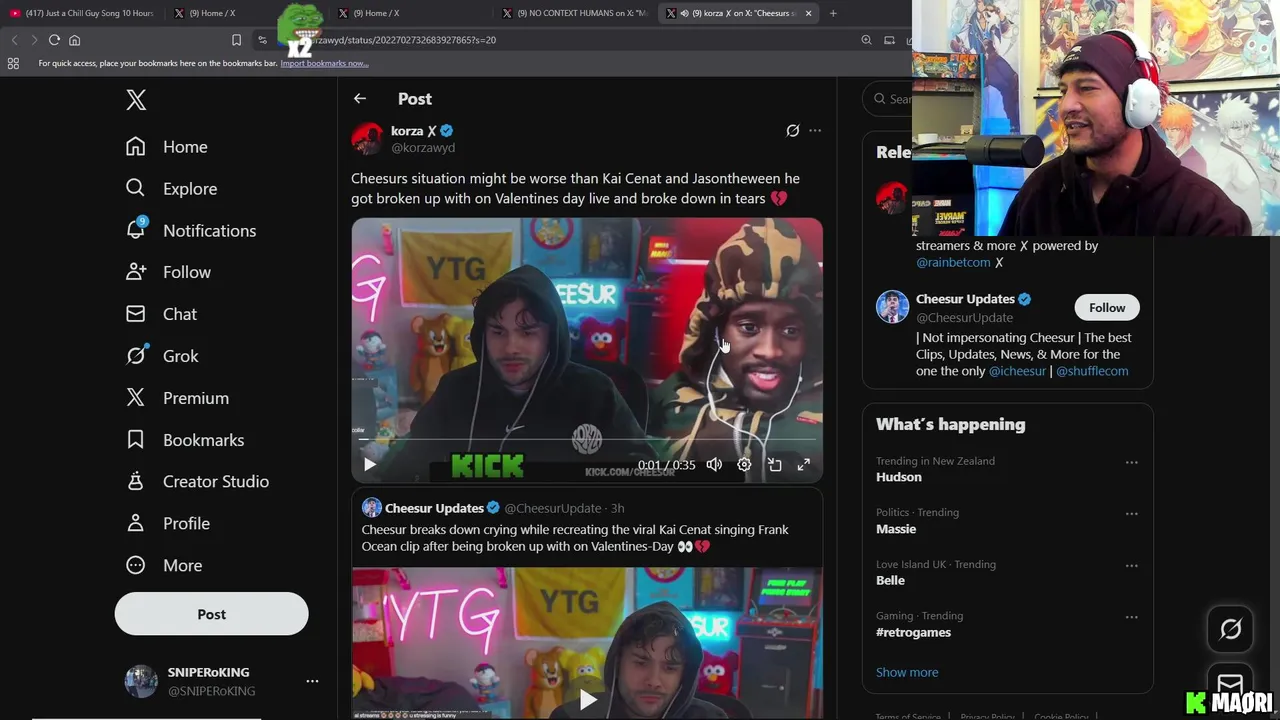Open Grok from the sidebar
This screenshot has height=720, width=1280.
[162, 356]
